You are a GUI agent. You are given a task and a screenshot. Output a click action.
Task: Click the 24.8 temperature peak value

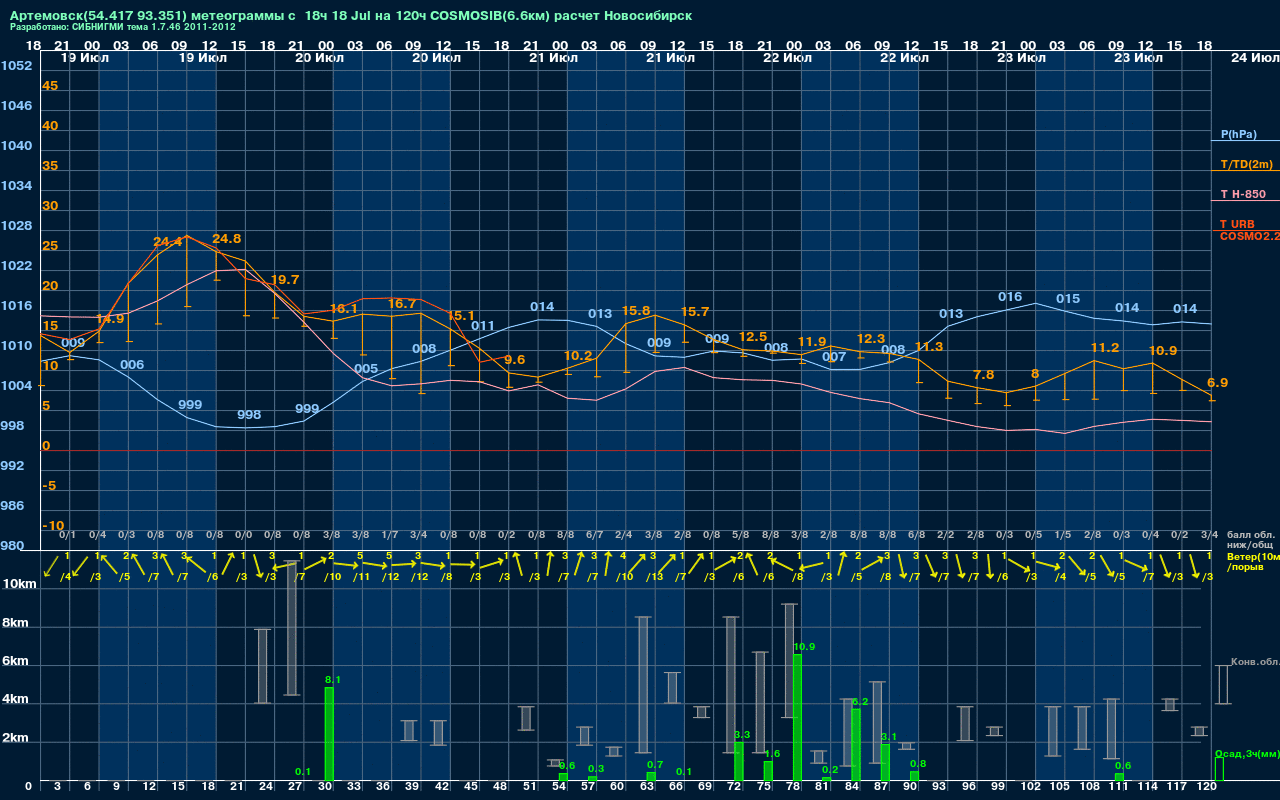point(227,239)
